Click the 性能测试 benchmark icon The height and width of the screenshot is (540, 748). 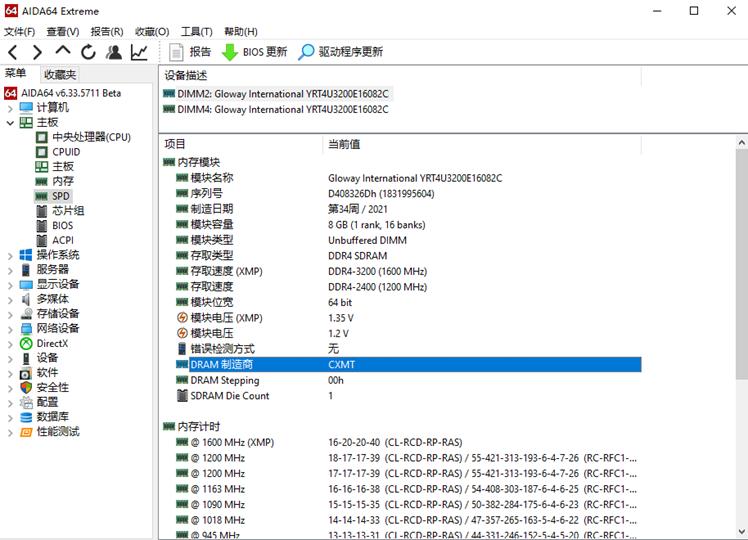pos(26,432)
